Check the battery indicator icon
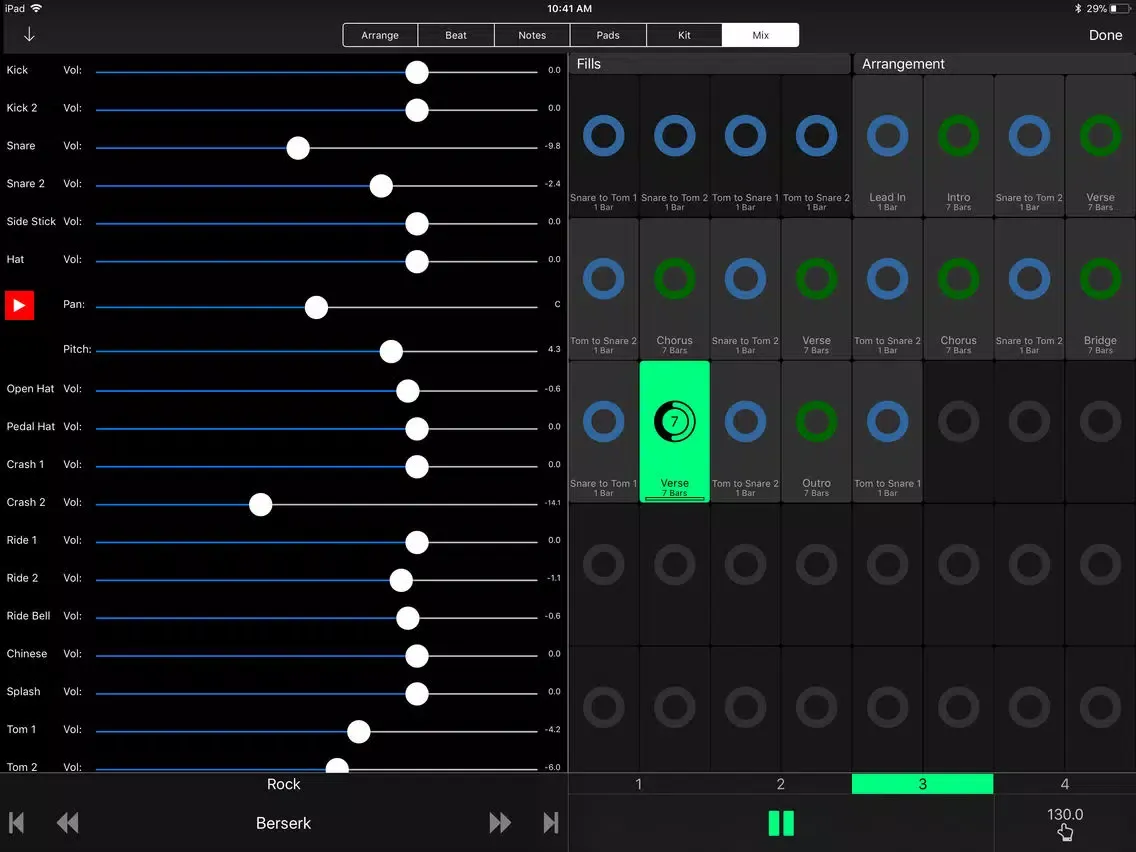 point(1120,9)
